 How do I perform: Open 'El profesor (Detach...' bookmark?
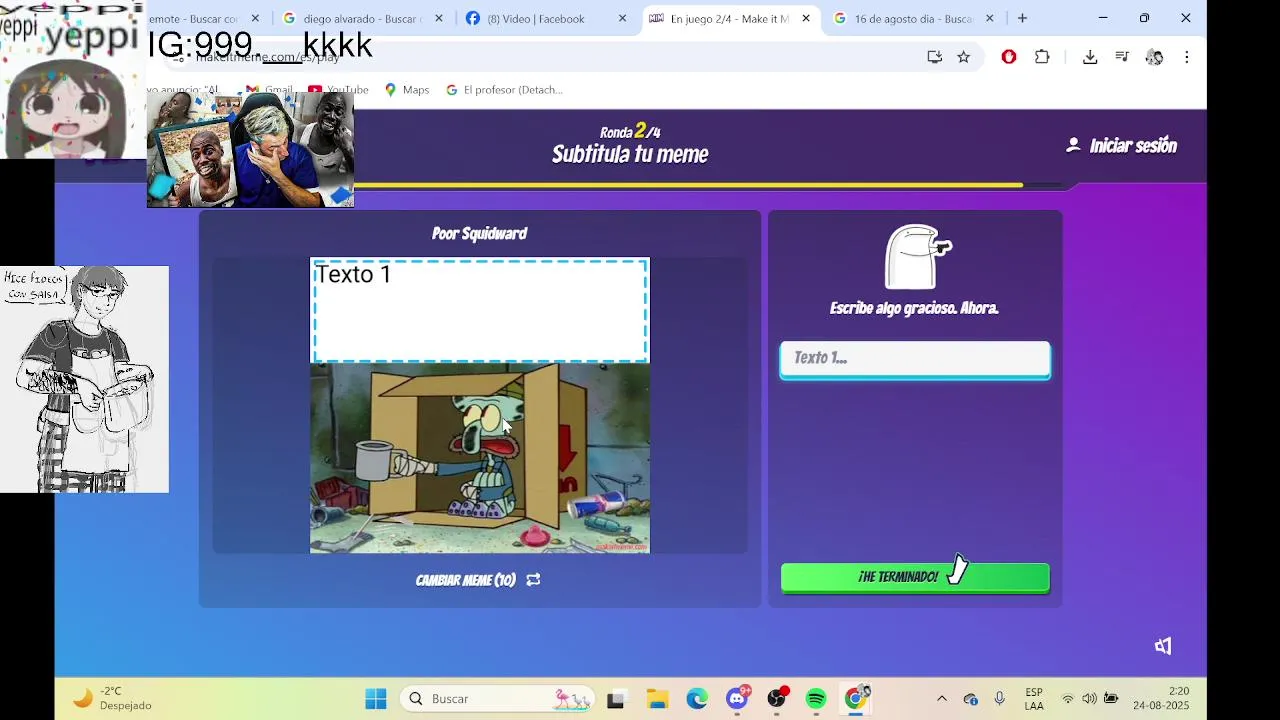click(504, 89)
